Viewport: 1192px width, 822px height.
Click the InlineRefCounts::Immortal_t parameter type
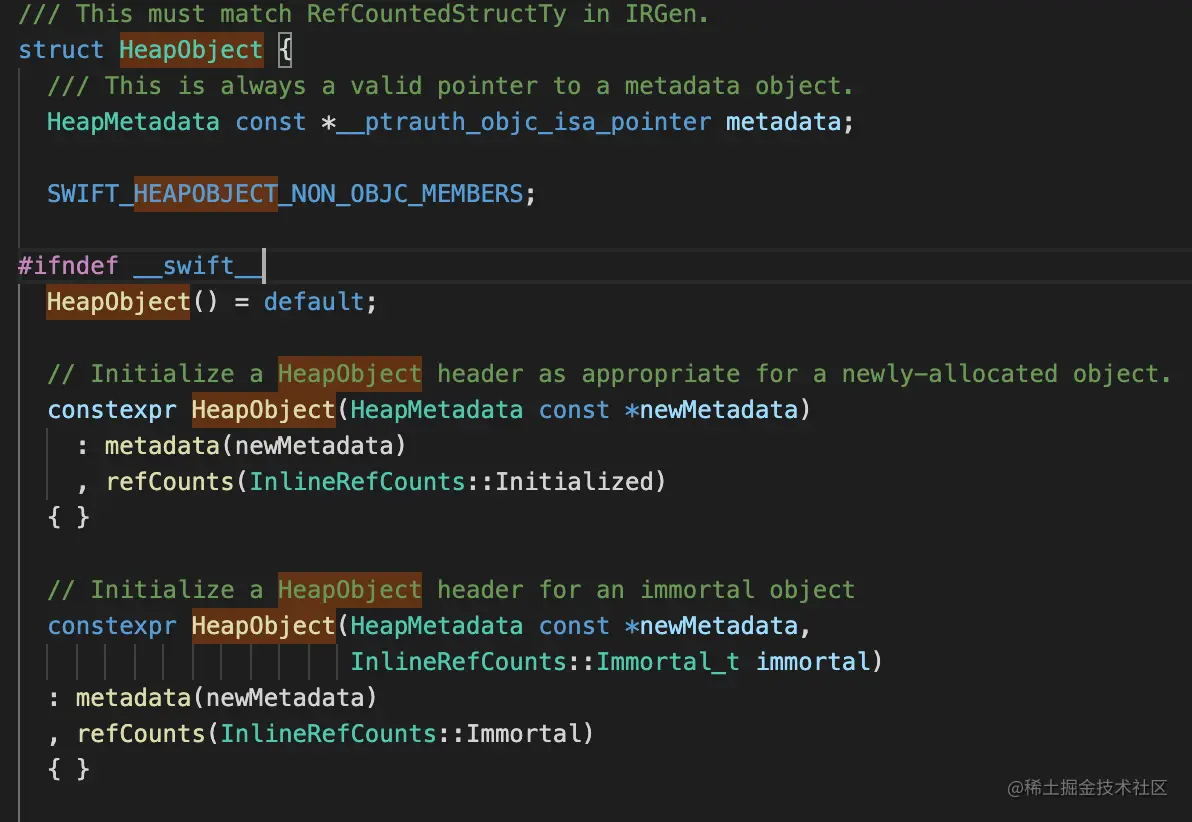click(x=545, y=662)
